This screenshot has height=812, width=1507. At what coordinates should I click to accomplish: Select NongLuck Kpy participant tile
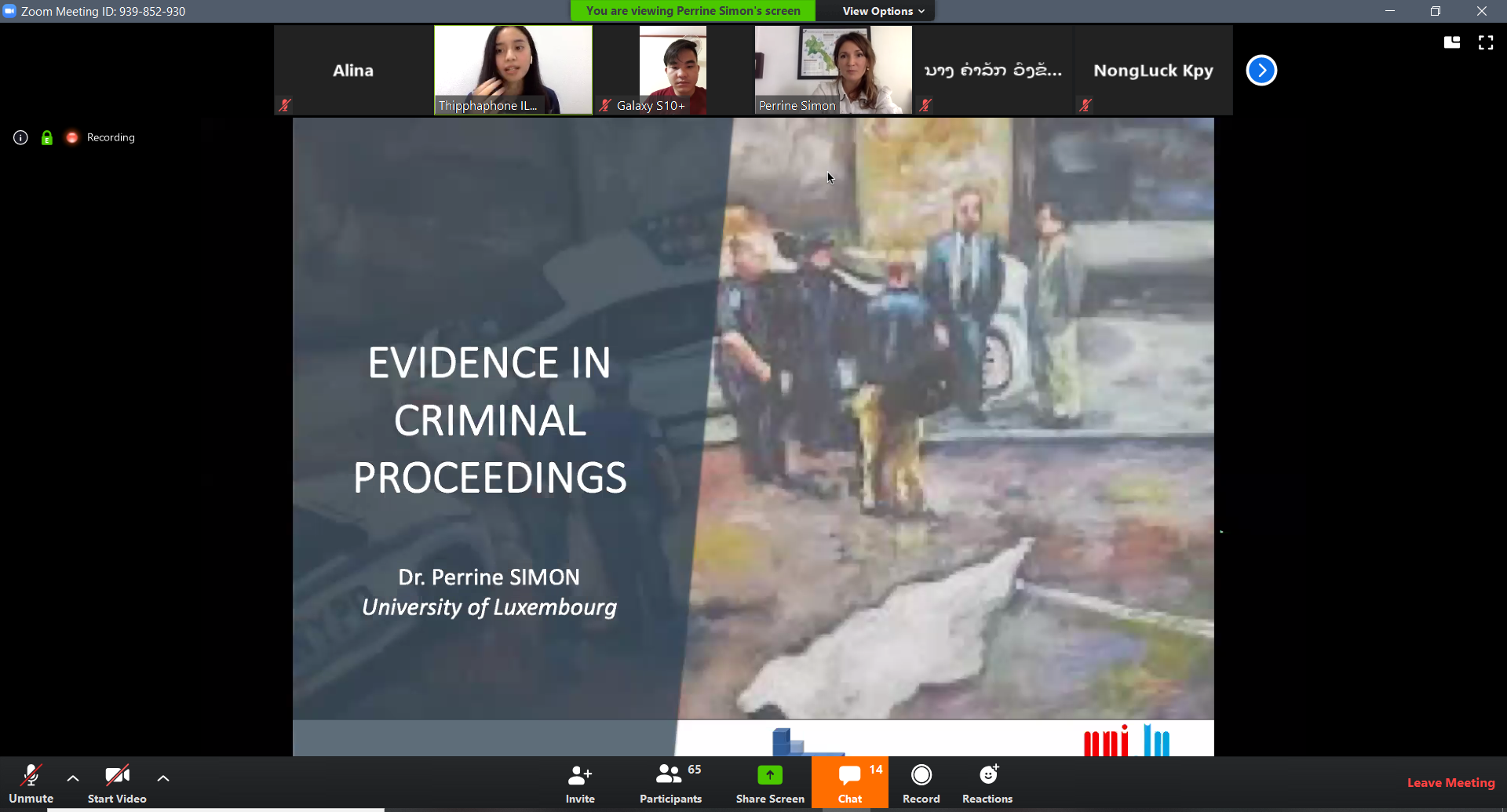(x=1154, y=71)
